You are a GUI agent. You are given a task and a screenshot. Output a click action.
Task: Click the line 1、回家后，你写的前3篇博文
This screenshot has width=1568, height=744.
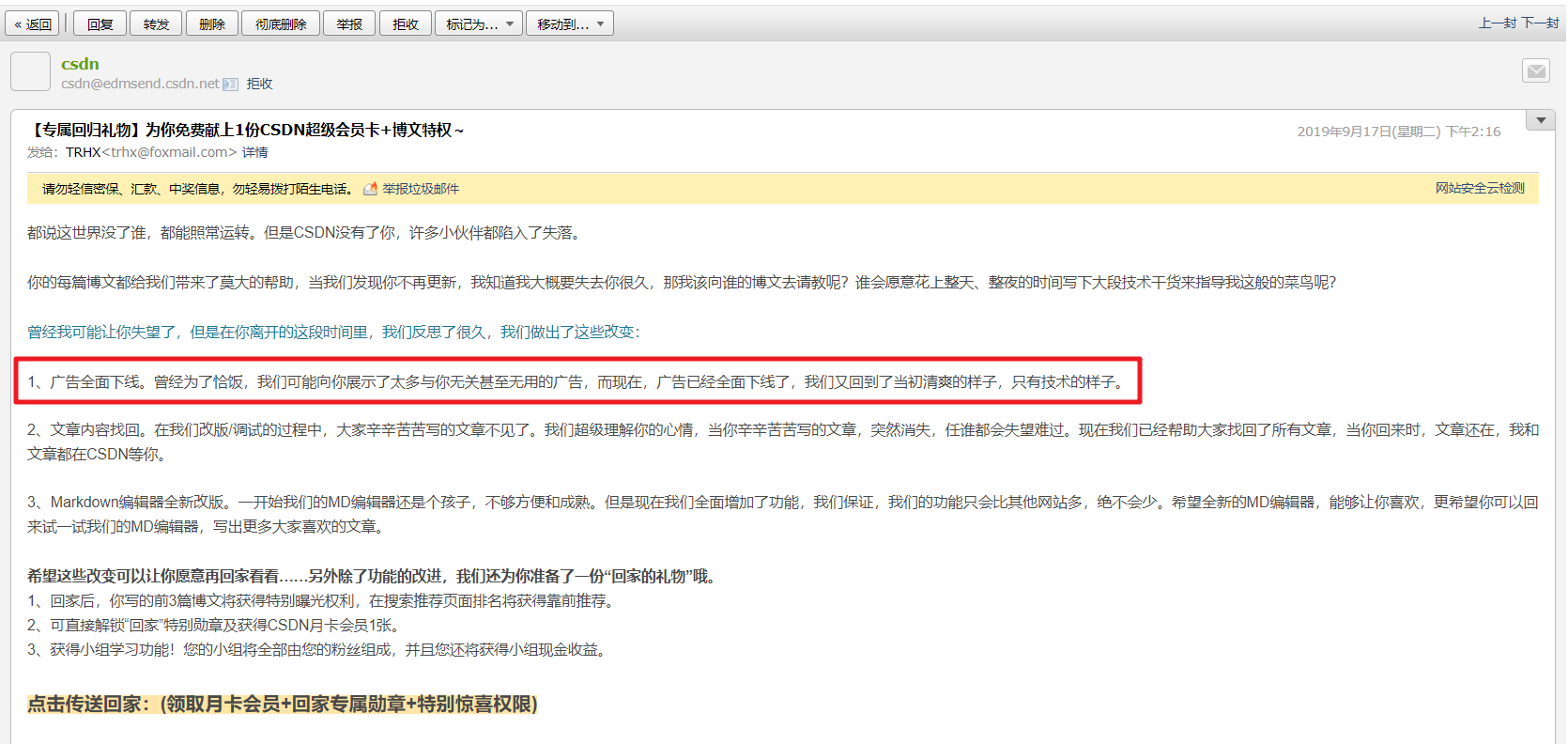[324, 600]
